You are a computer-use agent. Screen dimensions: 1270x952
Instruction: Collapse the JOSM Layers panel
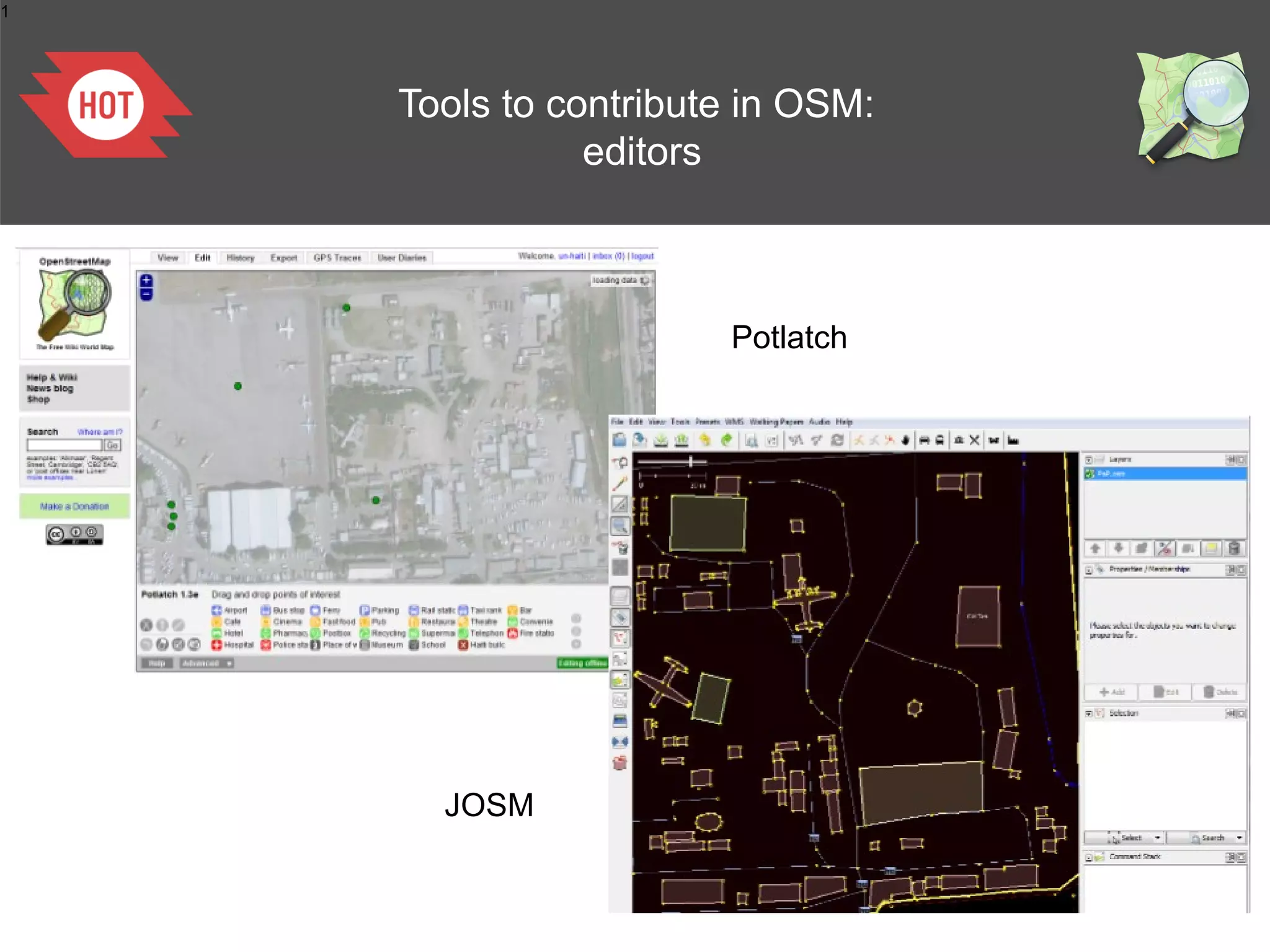pos(1088,460)
